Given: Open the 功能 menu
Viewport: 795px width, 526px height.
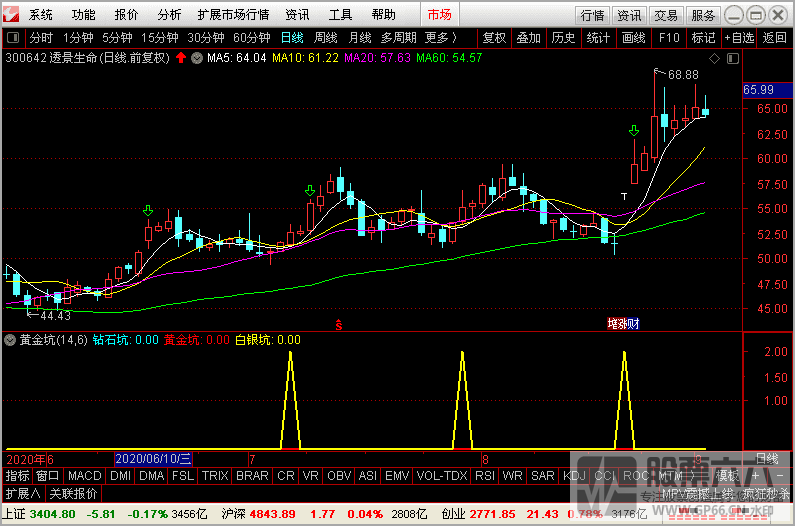Looking at the screenshot, I should (x=83, y=15).
